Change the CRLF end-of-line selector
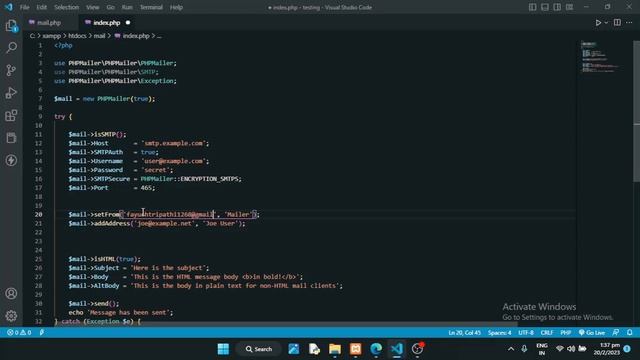640x360 pixels. click(x=547, y=333)
